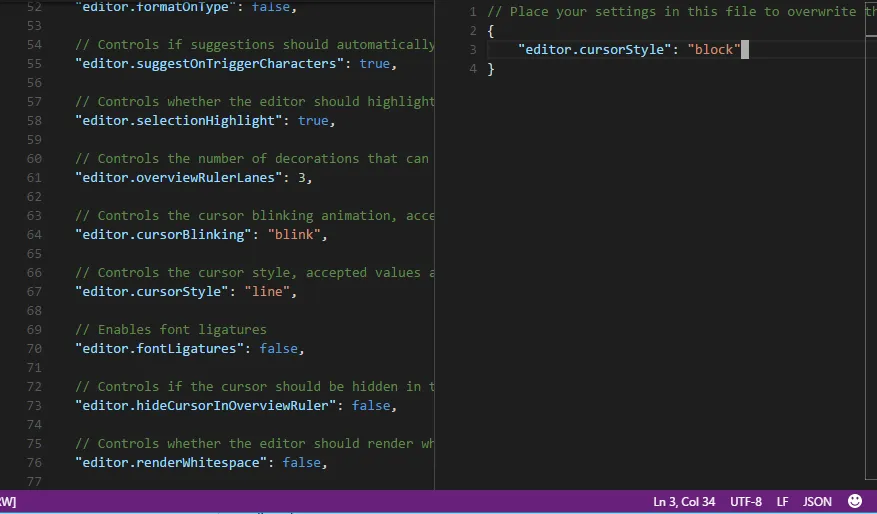Open language mode picker labeled JSON
This screenshot has height=514, width=877.
pyautogui.click(x=817, y=501)
